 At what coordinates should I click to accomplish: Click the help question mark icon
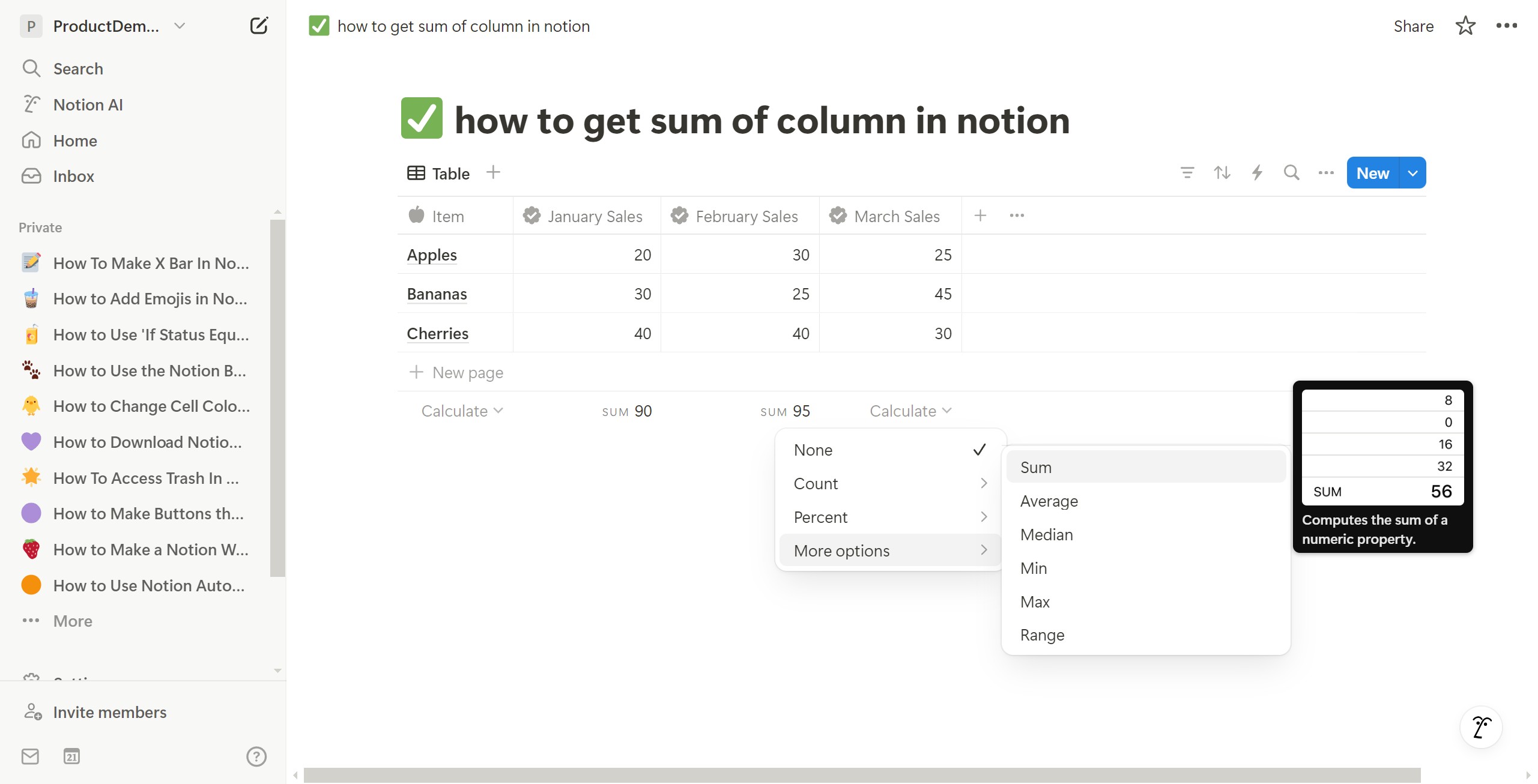pyautogui.click(x=256, y=756)
